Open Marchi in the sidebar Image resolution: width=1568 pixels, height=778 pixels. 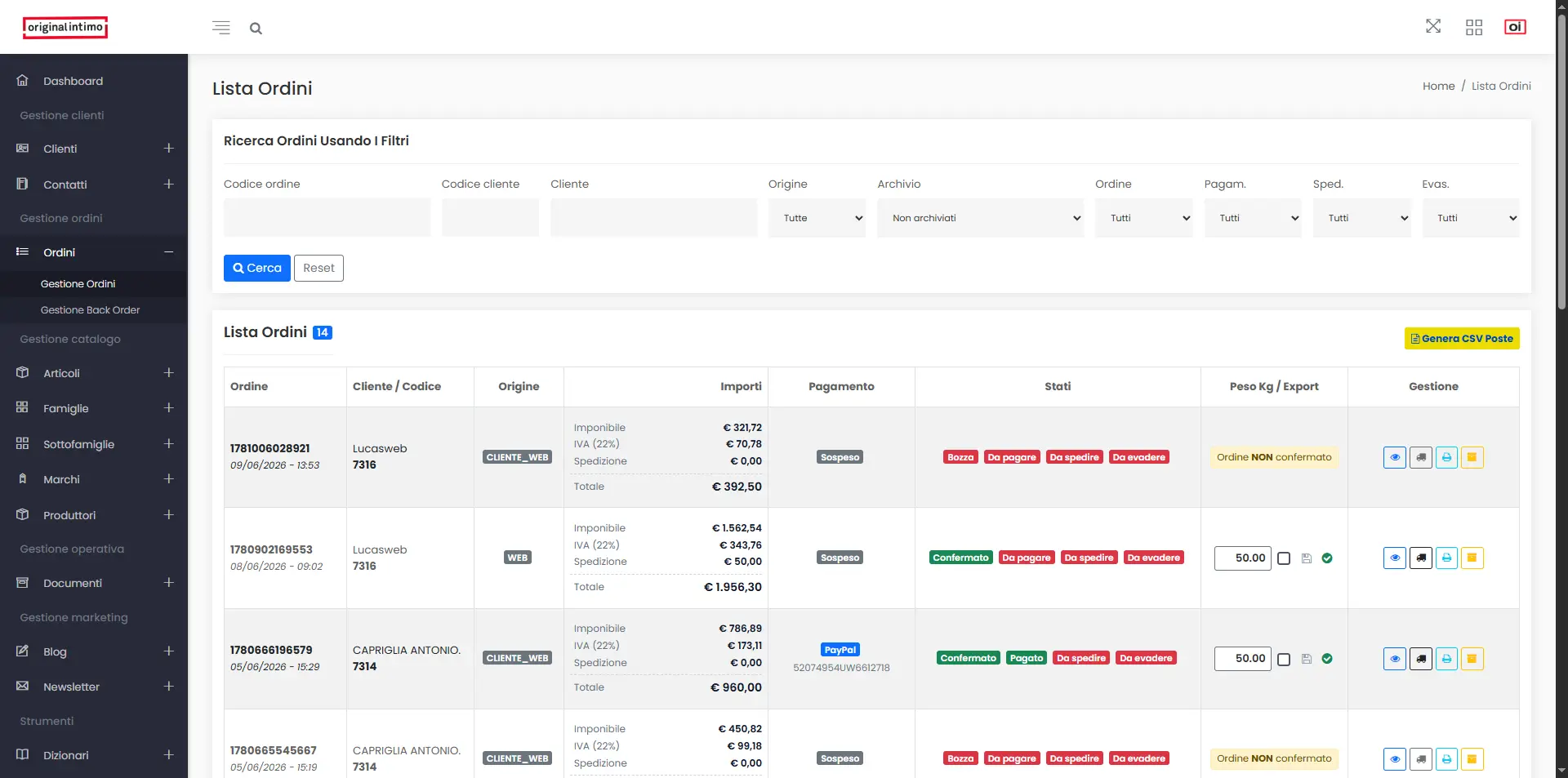[x=94, y=479]
